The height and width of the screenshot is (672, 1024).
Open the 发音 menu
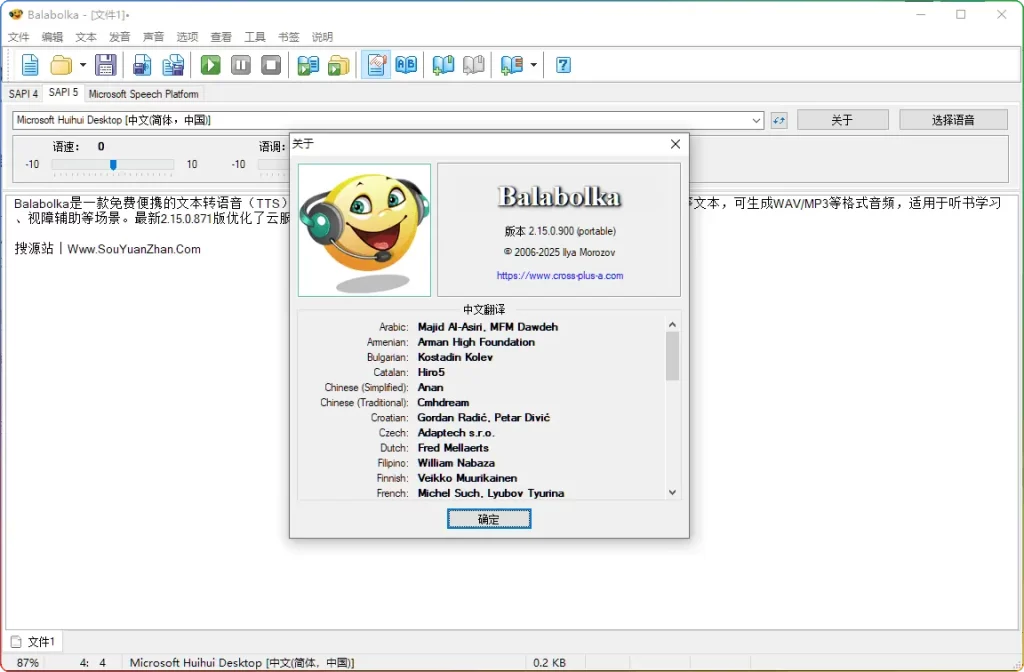click(120, 37)
